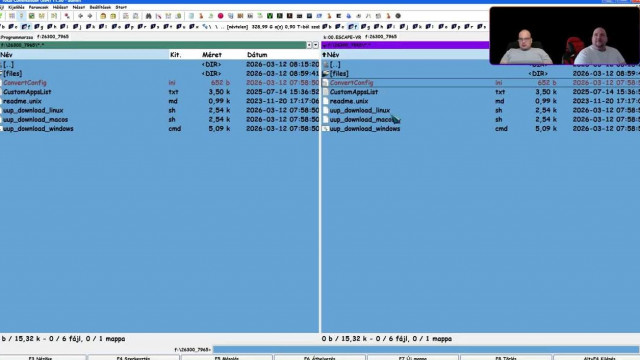Switch right panel to drive f
The width and height of the screenshot is (640, 360).
point(353,27)
